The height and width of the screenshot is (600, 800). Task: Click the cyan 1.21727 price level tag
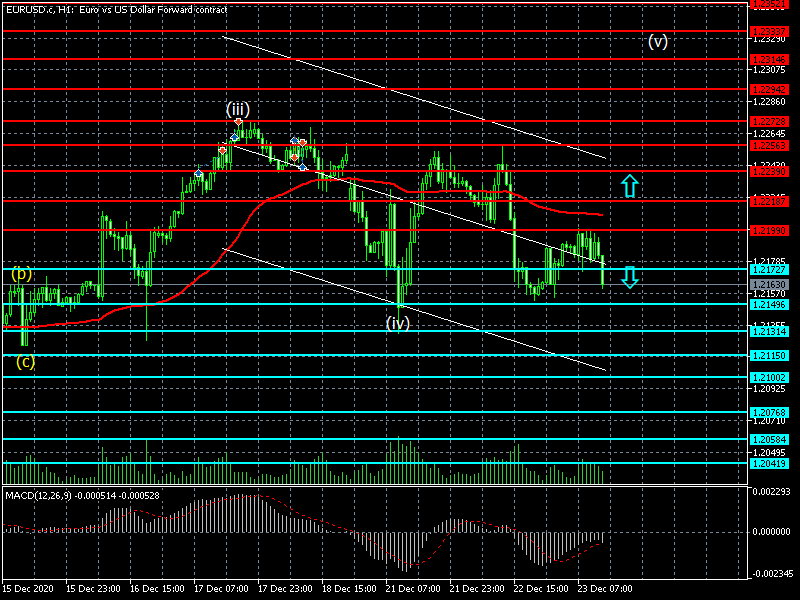(x=769, y=269)
